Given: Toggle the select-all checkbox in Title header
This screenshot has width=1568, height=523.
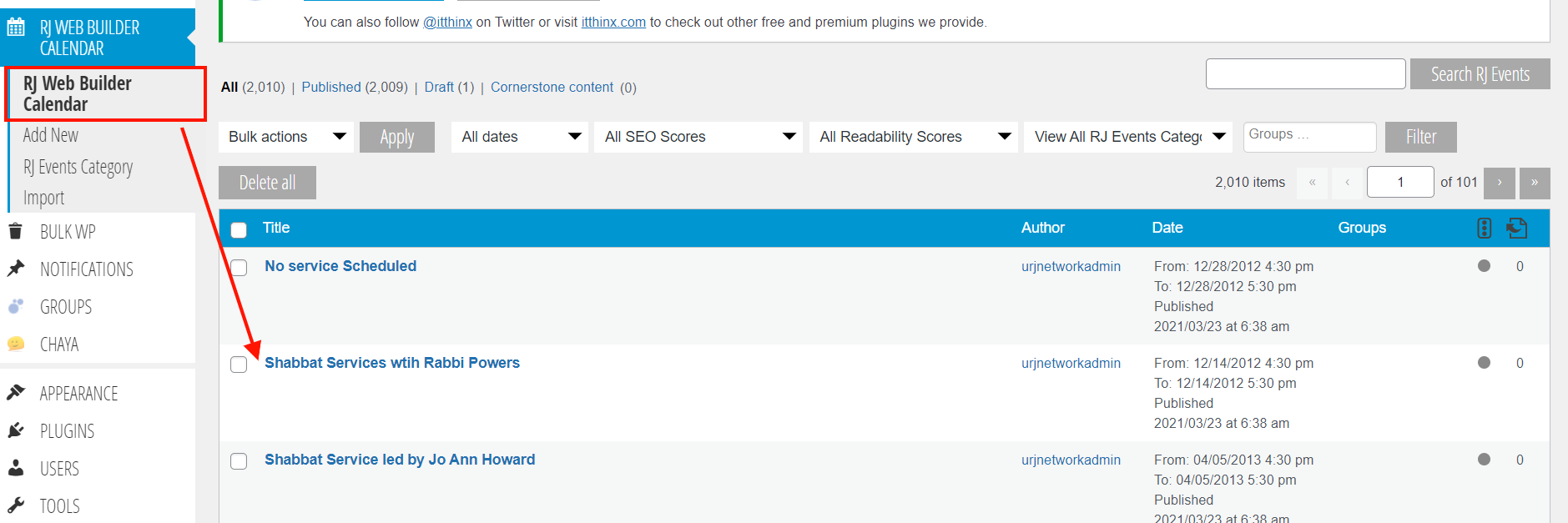Looking at the screenshot, I should tap(239, 230).
